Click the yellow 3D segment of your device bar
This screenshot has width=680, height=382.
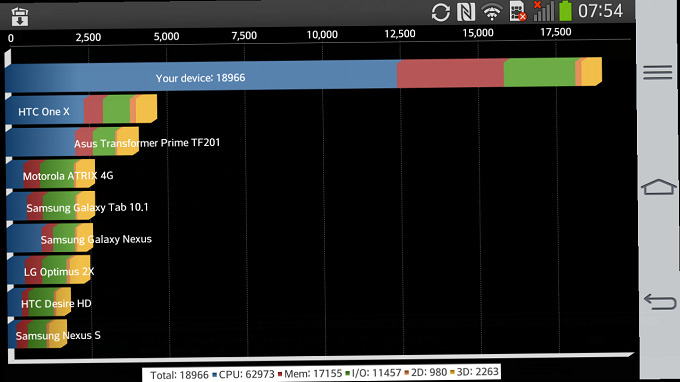(592, 72)
